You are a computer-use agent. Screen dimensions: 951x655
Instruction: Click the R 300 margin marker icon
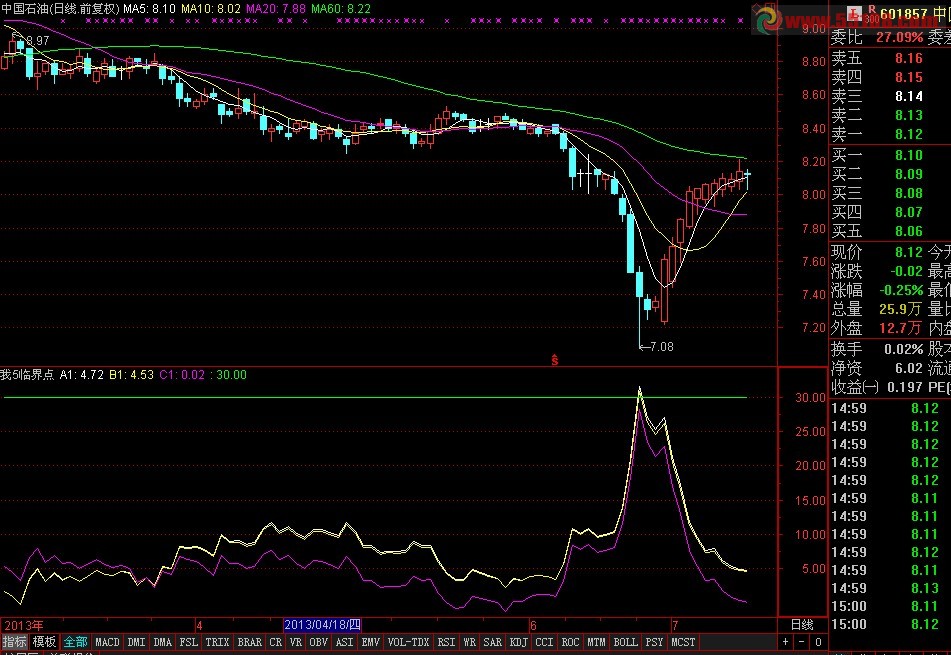point(872,13)
